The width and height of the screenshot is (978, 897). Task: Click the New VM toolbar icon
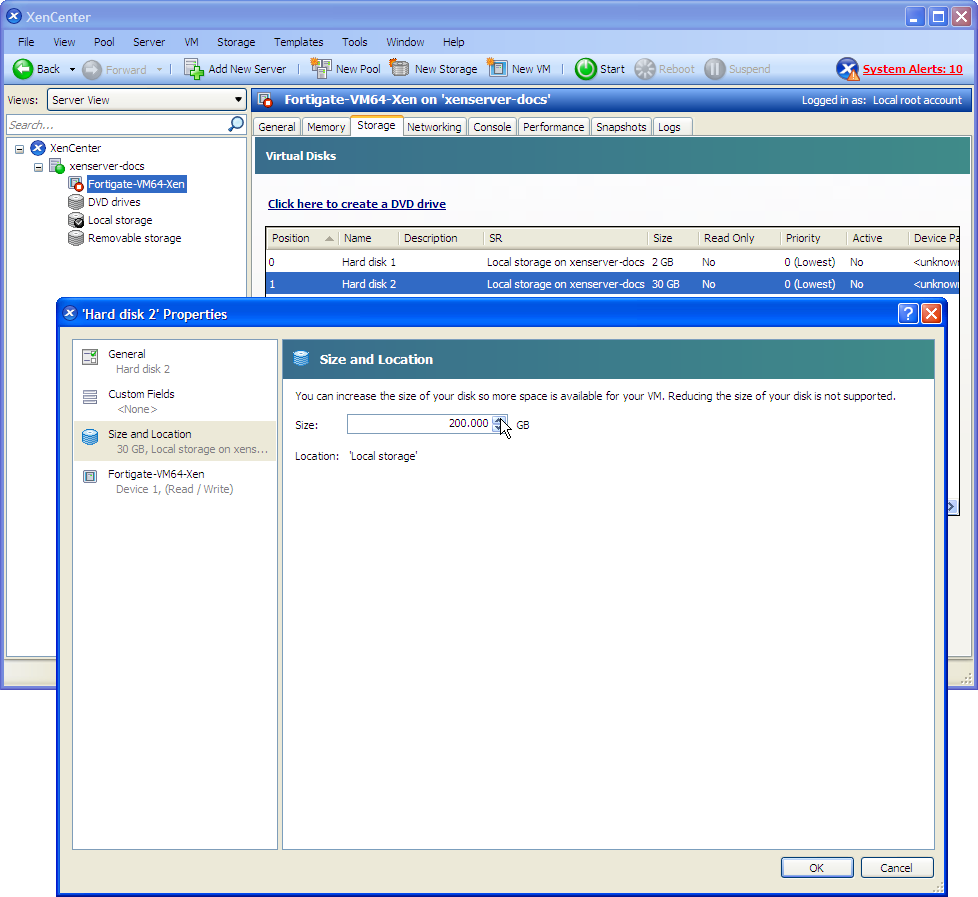click(497, 69)
